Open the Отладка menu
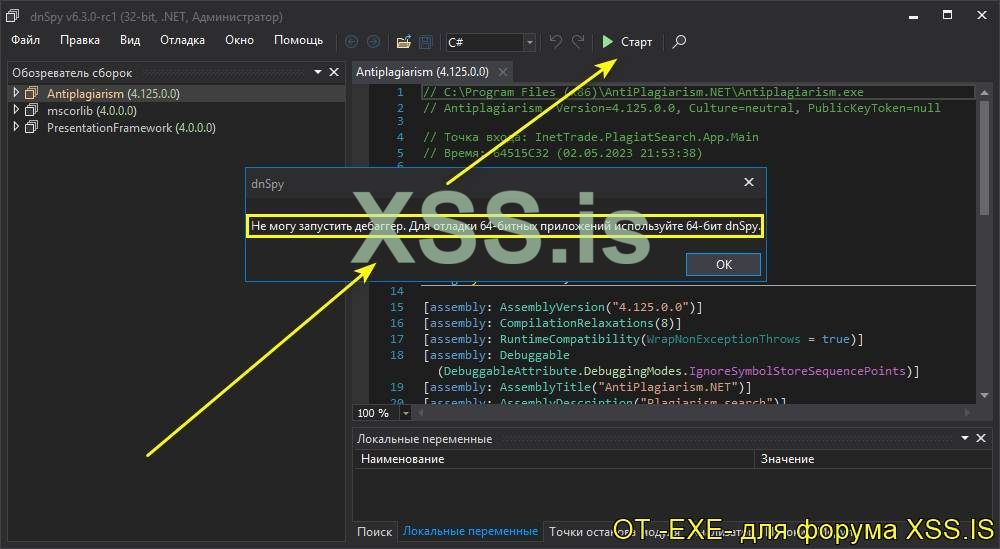 click(x=182, y=40)
